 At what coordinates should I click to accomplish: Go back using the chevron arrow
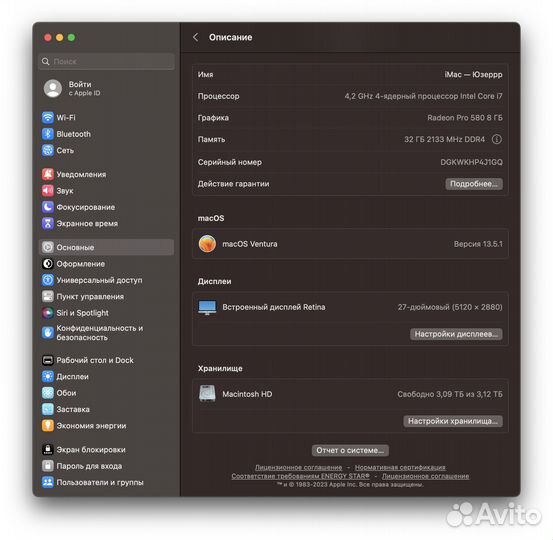tap(196, 37)
